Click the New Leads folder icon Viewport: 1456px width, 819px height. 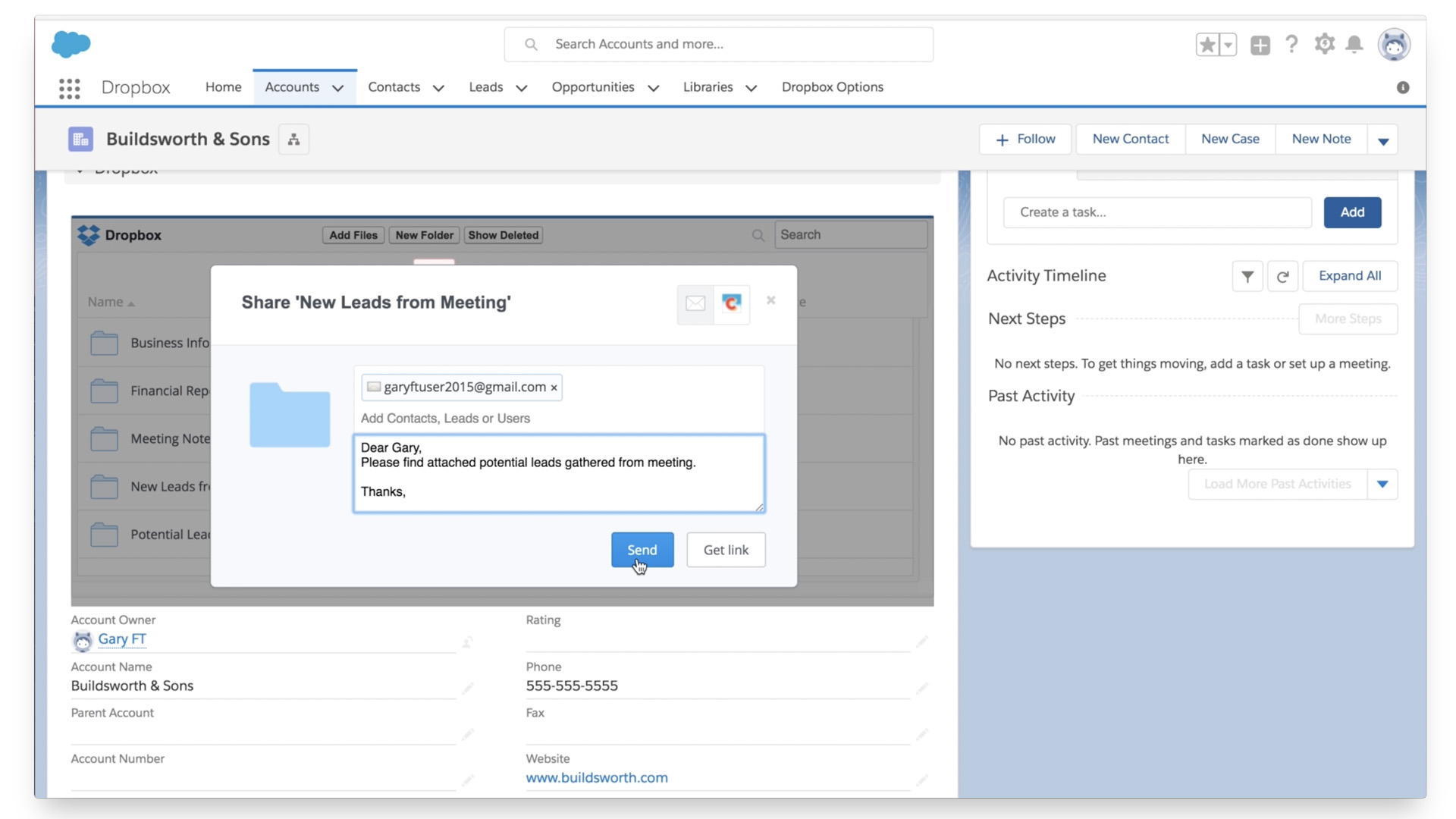pyautogui.click(x=104, y=487)
